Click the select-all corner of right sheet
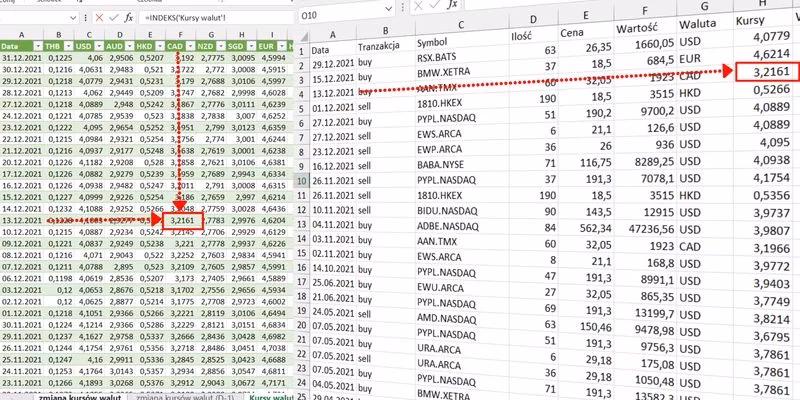The image size is (800, 400). [303, 36]
